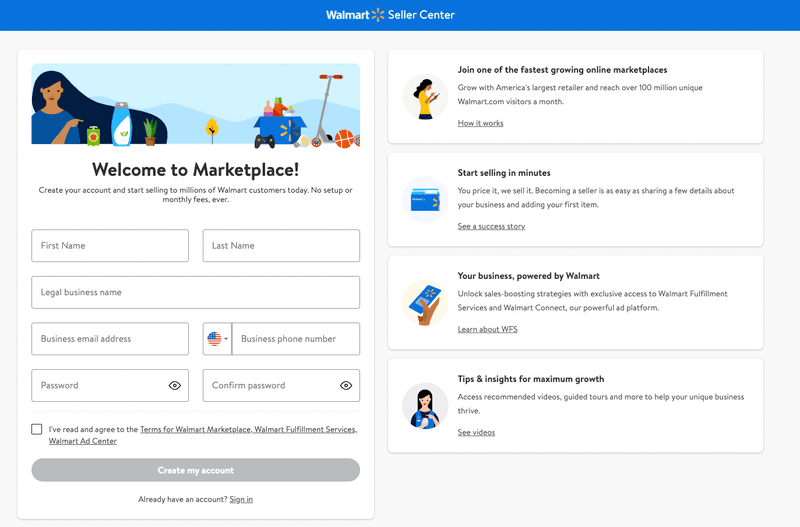Select the Business email address field
The image size is (800, 527).
[110, 339]
